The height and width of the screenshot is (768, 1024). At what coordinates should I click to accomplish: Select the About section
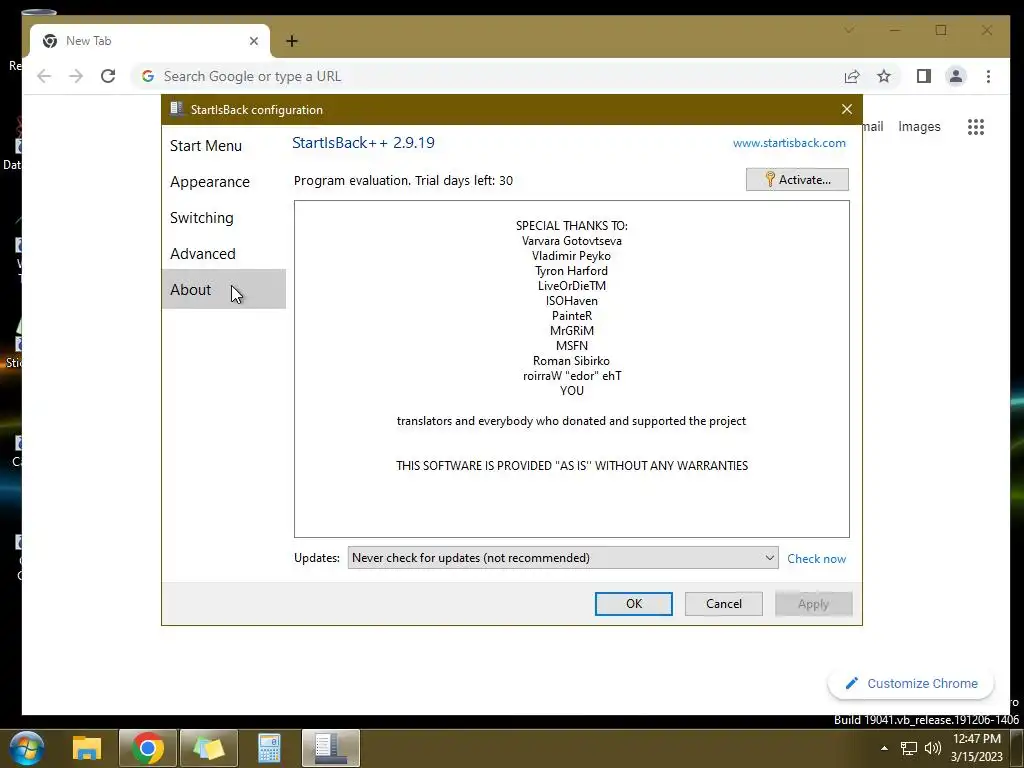coord(223,289)
